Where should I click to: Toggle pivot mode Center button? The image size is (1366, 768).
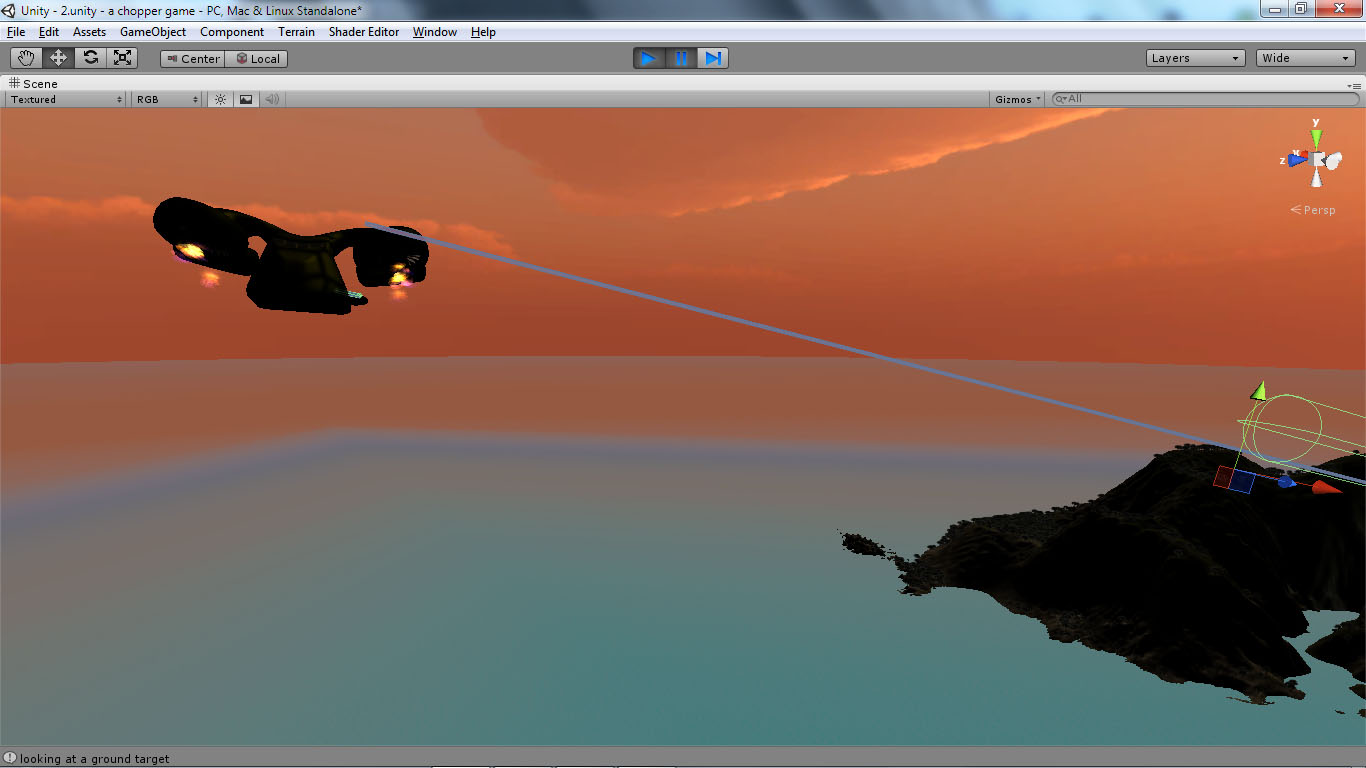(193, 59)
